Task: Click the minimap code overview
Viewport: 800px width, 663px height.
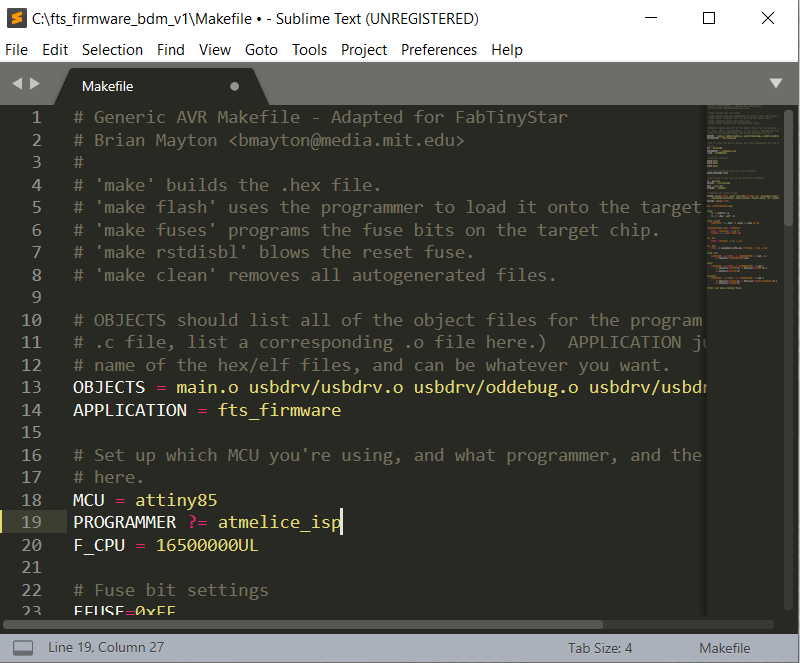Action: [x=743, y=197]
